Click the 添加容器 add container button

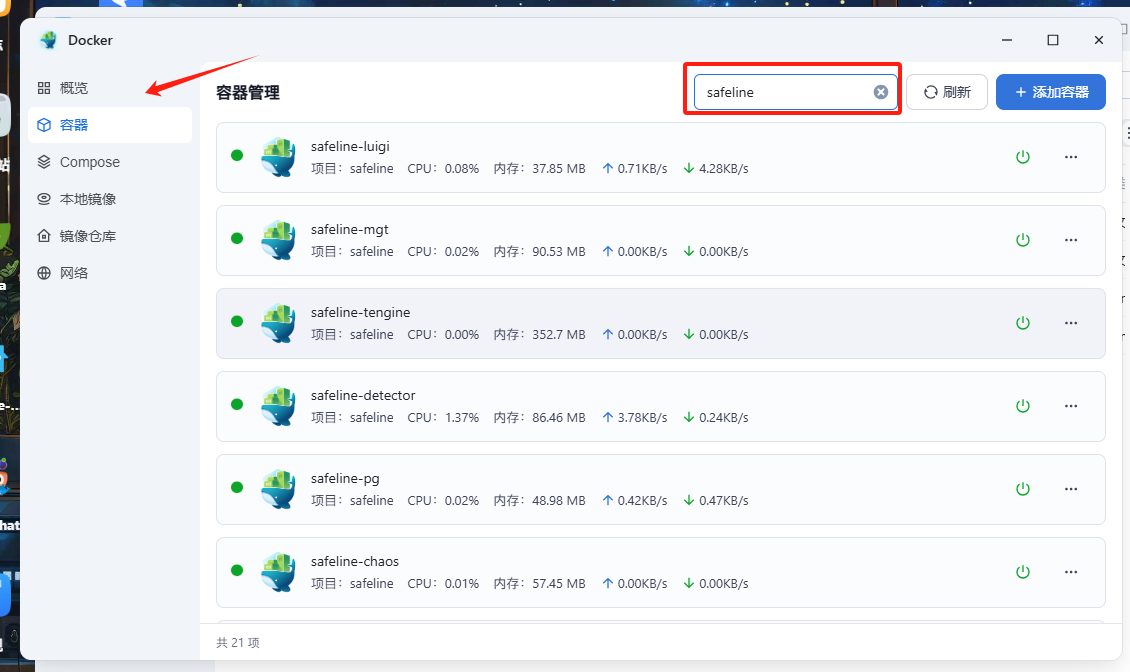point(1051,92)
